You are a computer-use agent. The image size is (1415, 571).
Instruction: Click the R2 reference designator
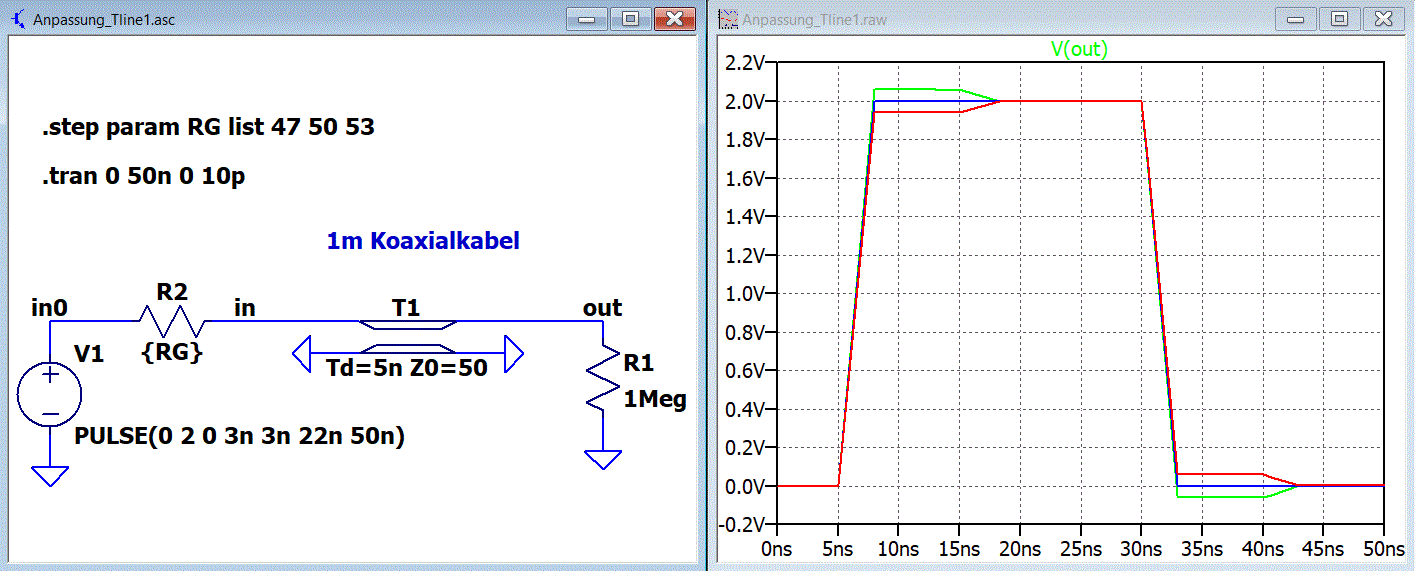coord(172,292)
